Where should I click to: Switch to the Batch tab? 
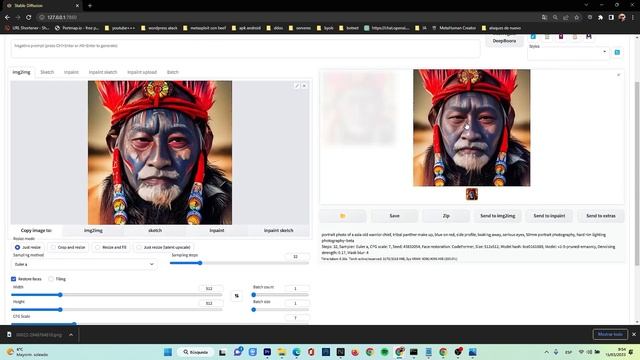click(x=173, y=72)
